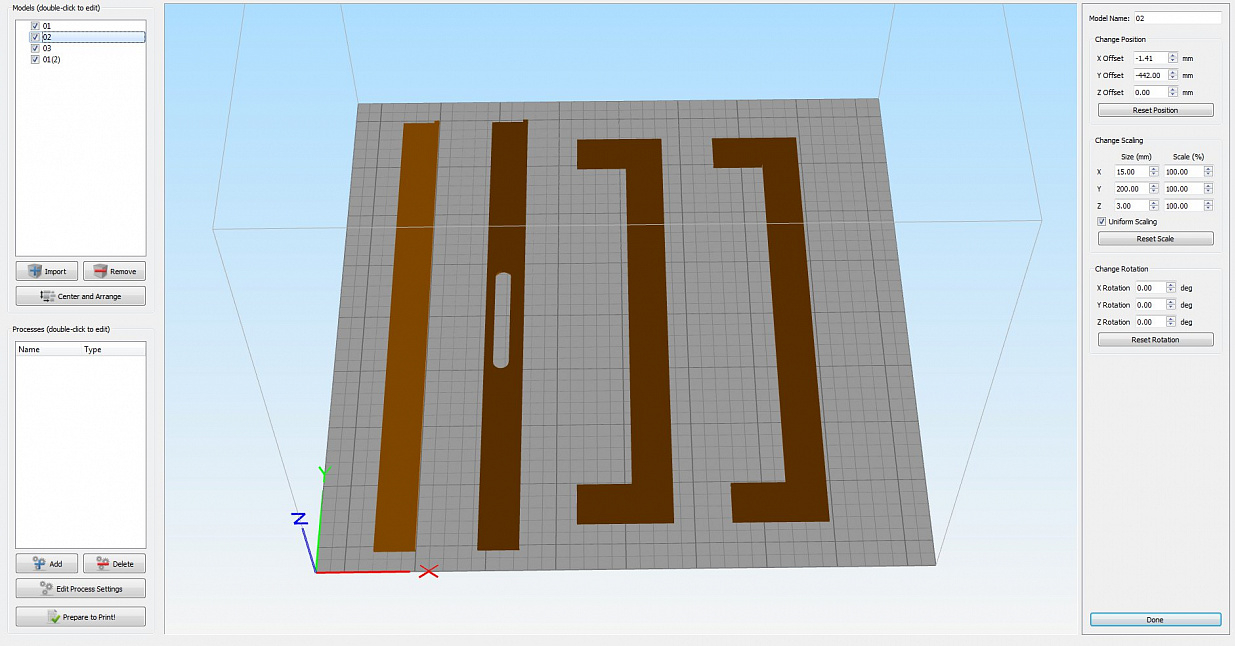
Task: Toggle visibility checkbox for model 01
Action: 35,26
